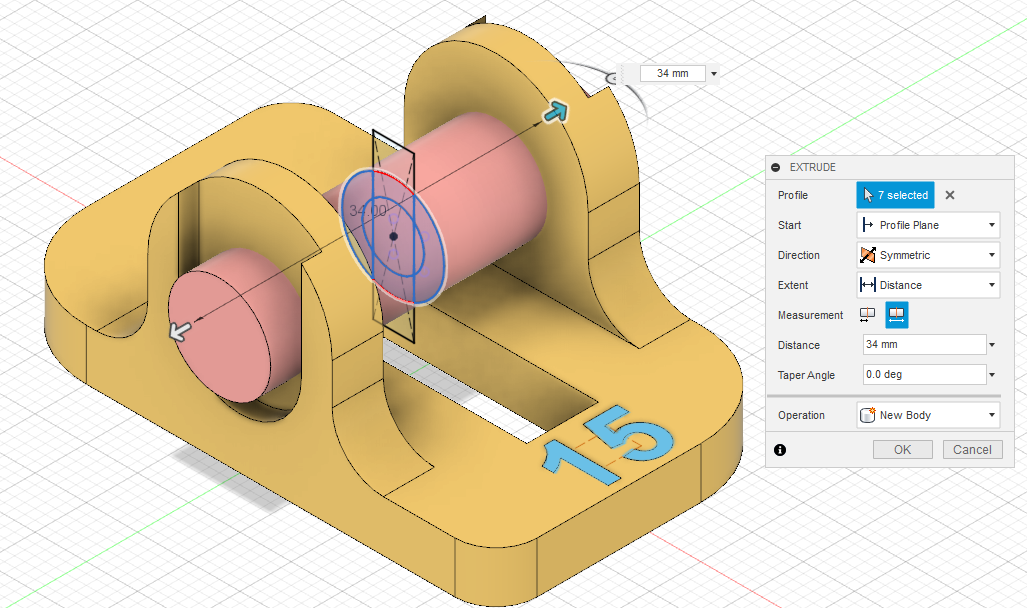Expand the Distance field dropdown arrow

pos(992,345)
